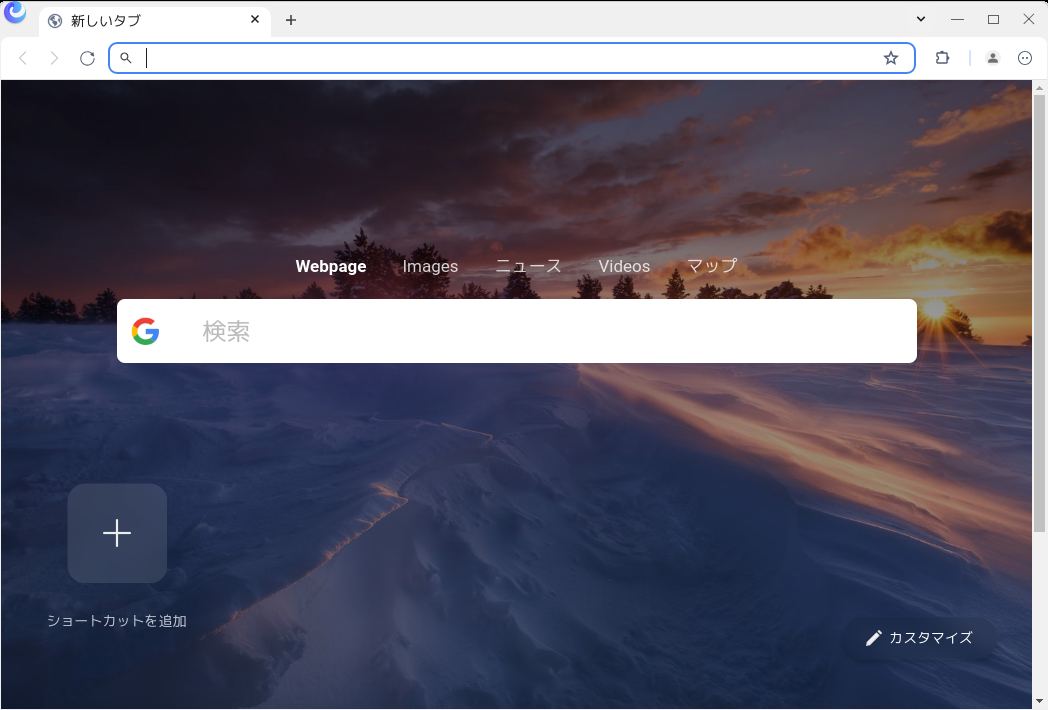The image size is (1048, 710).
Task: Click the Google logo in search box
Action: click(x=145, y=331)
